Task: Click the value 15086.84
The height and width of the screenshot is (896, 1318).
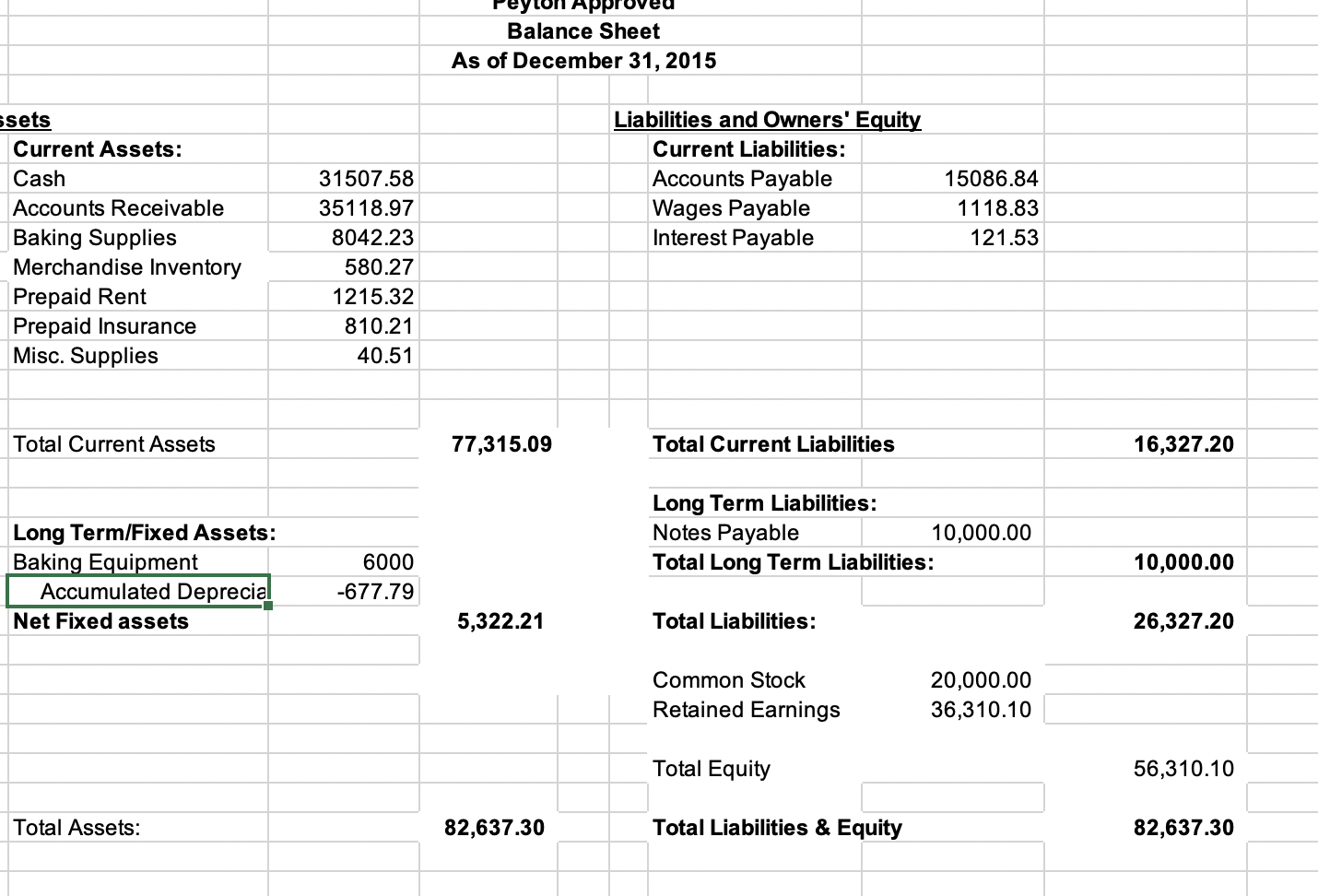Action: [x=992, y=179]
